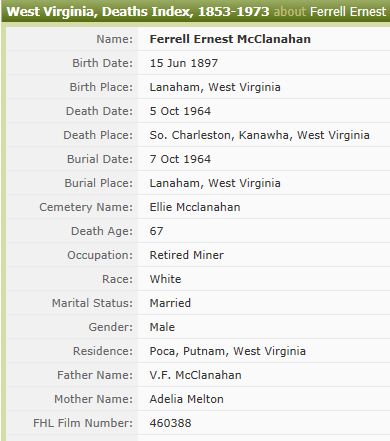Click the FHL film number 460388
The width and height of the screenshot is (390, 441).
coord(170,423)
